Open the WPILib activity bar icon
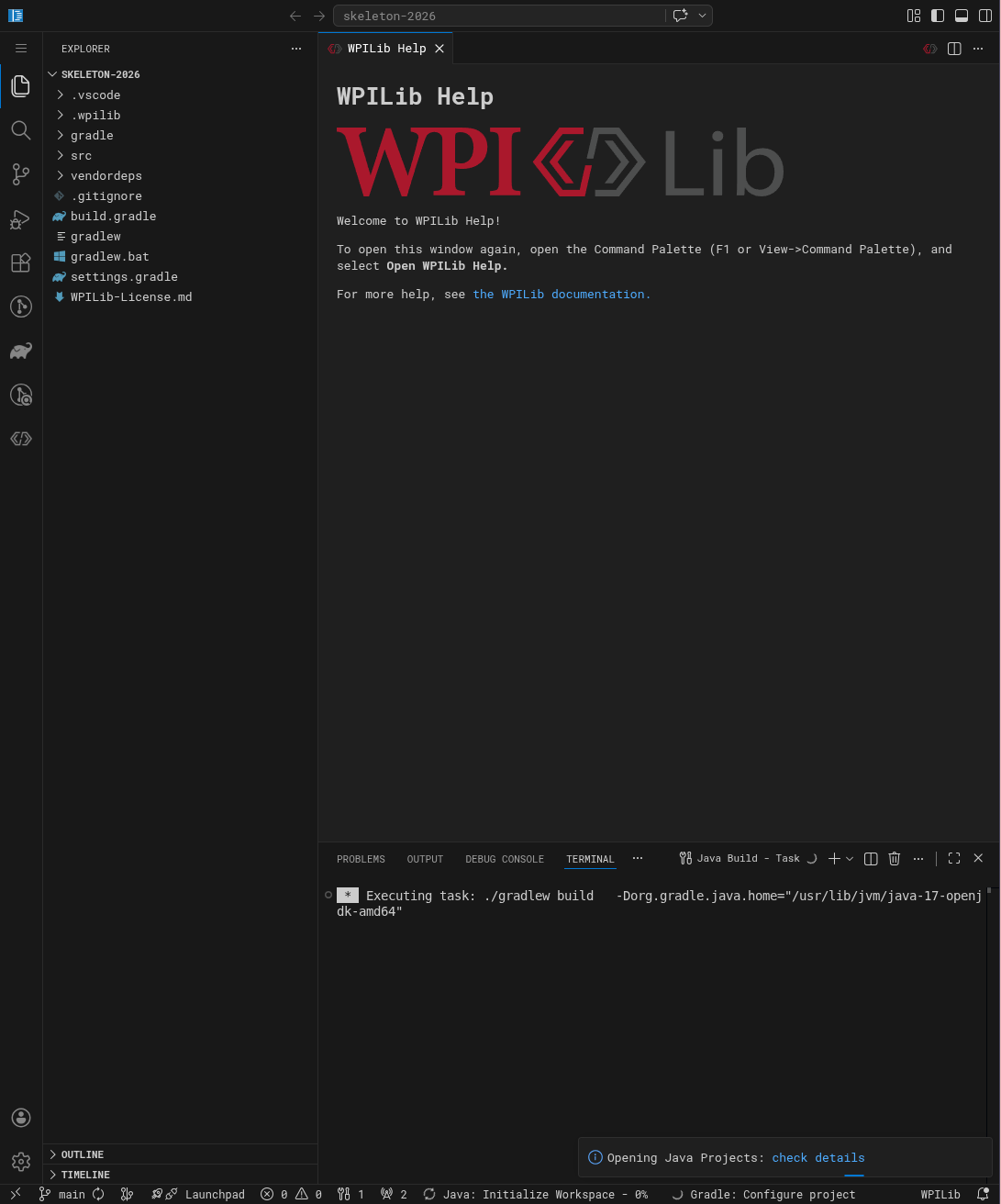 (21, 439)
